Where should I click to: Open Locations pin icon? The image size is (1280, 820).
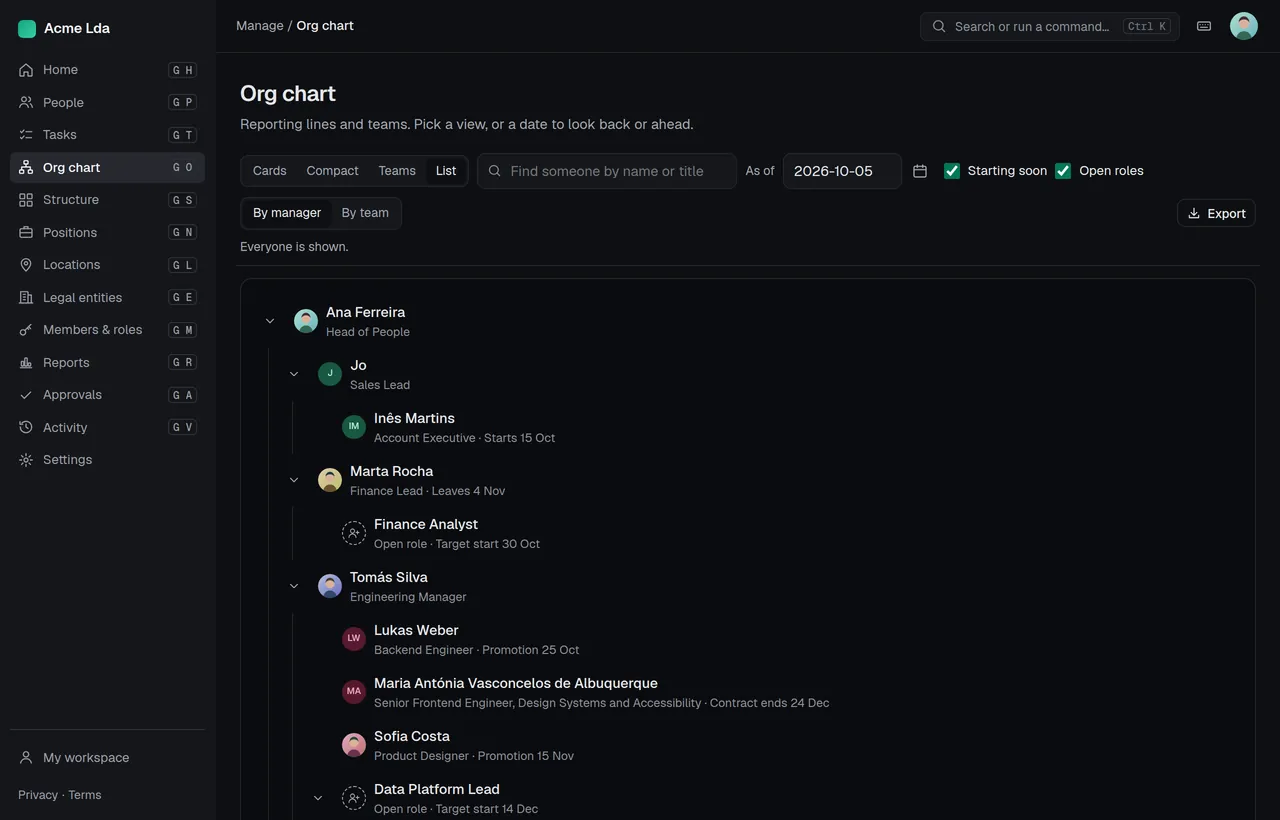tap(26, 265)
